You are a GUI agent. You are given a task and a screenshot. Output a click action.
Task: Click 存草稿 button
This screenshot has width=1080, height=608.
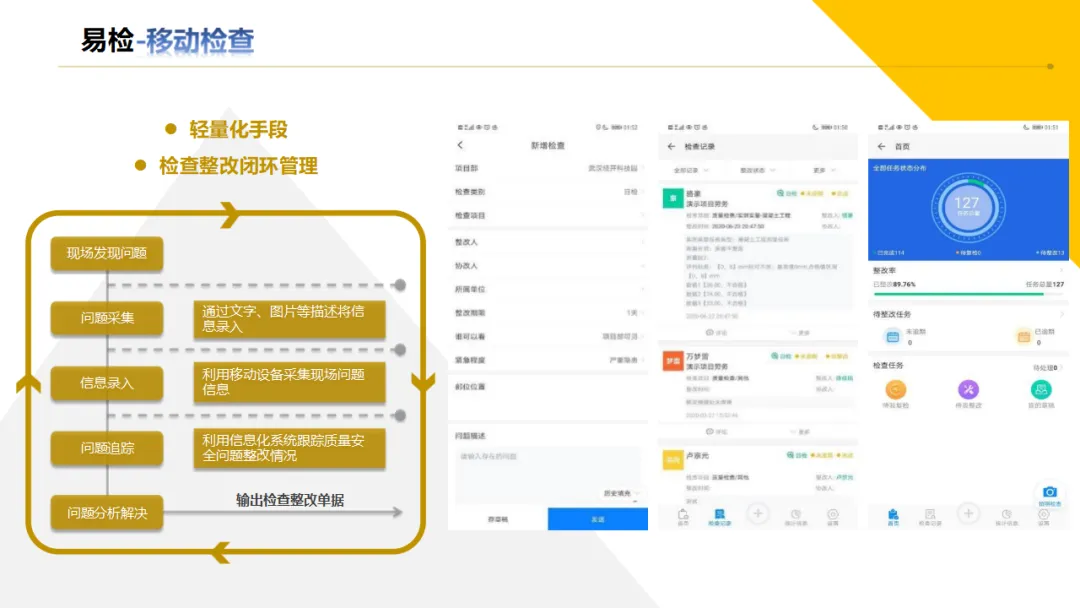[498, 519]
